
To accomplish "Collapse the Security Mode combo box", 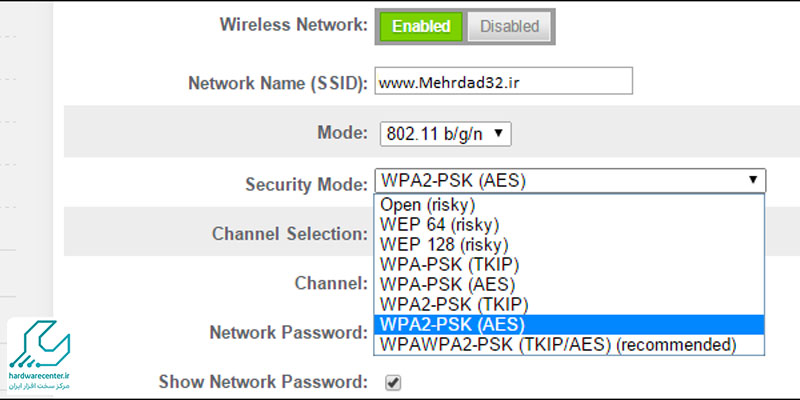I will point(570,181).
